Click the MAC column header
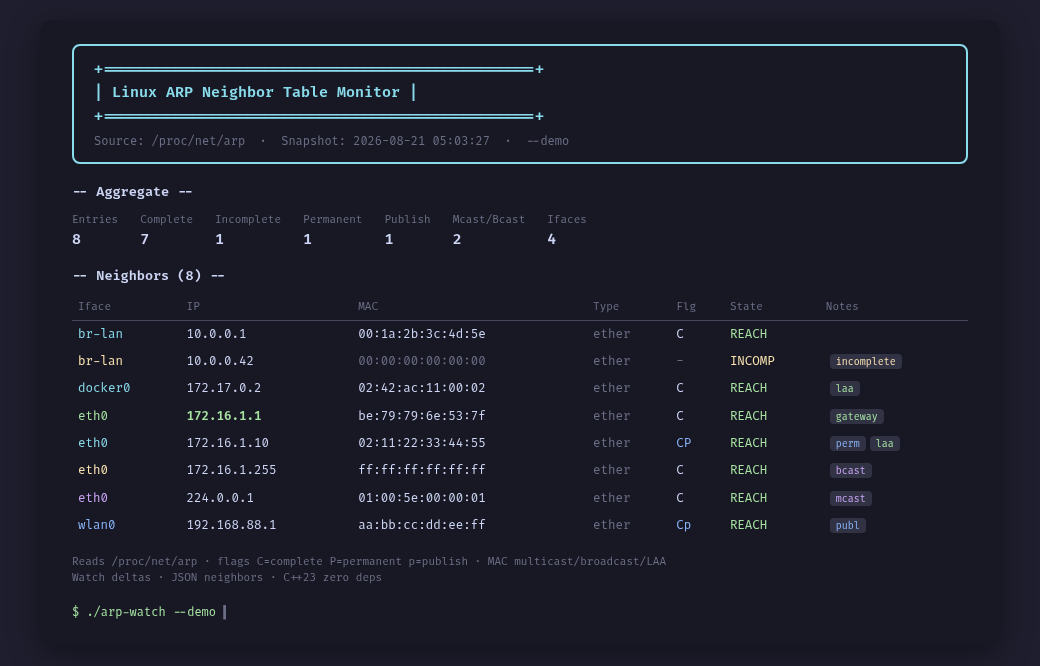This screenshot has width=1040, height=666. pyautogui.click(x=368, y=306)
